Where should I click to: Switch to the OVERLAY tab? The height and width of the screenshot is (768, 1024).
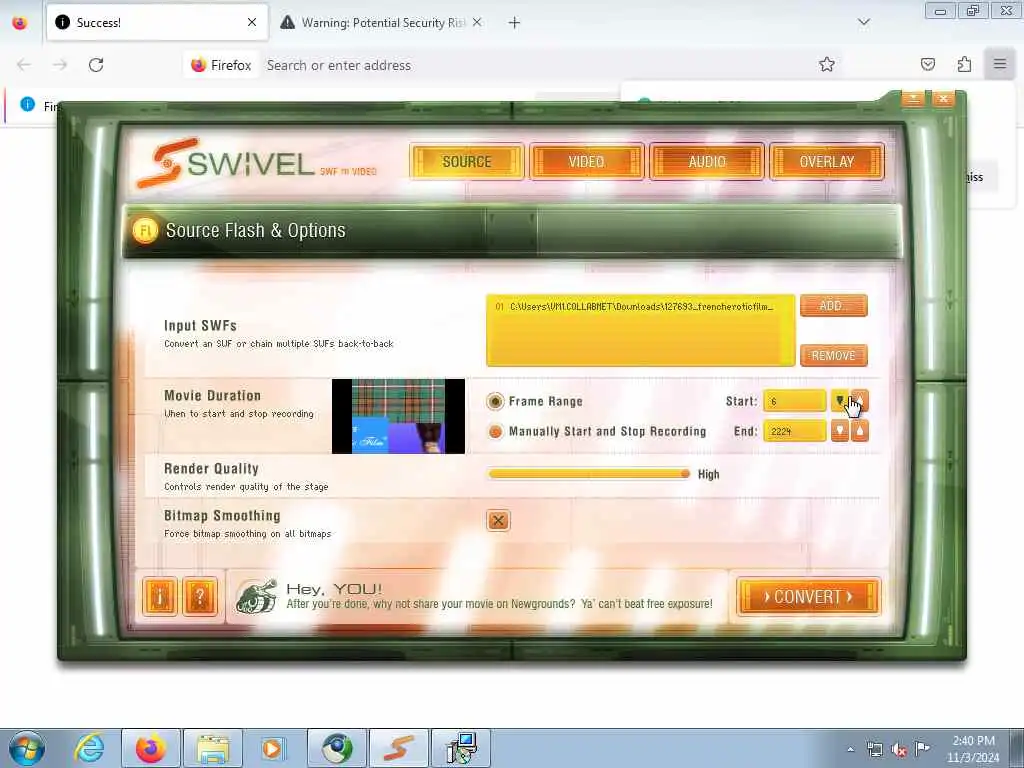pyautogui.click(x=827, y=161)
